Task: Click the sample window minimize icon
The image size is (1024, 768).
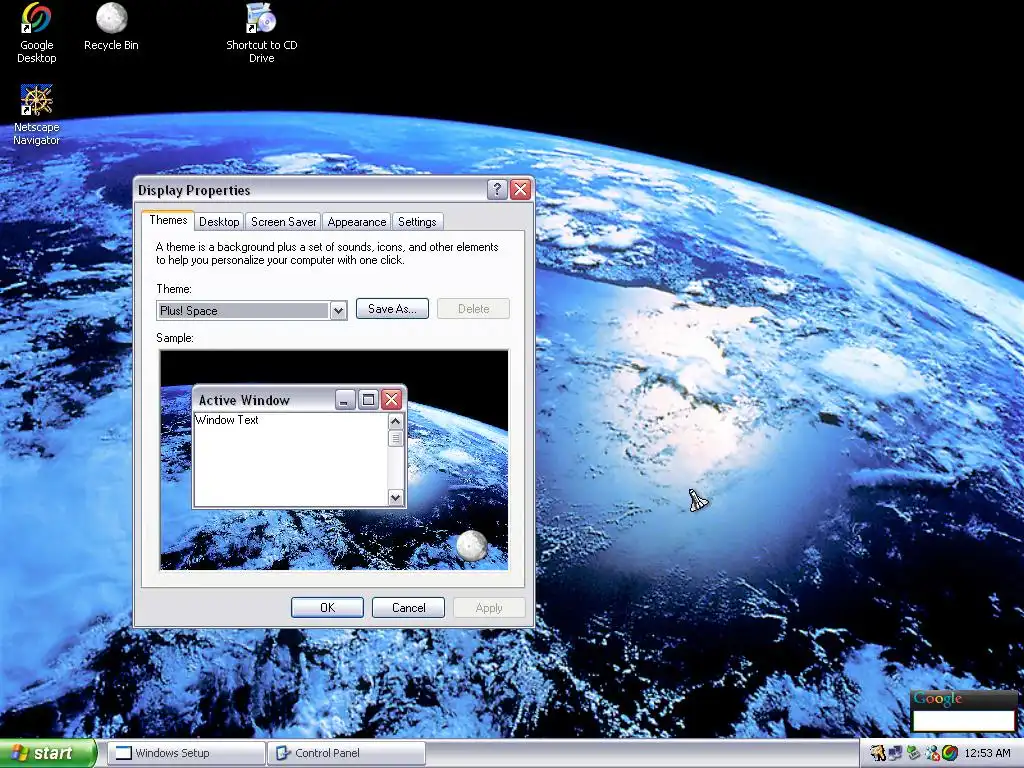Action: pyautogui.click(x=345, y=400)
